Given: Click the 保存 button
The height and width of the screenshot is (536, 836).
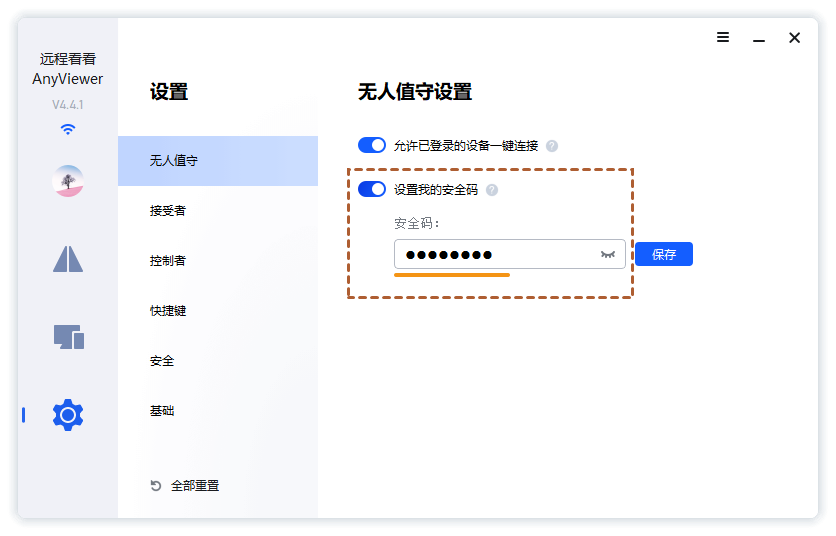Looking at the screenshot, I should coord(664,255).
